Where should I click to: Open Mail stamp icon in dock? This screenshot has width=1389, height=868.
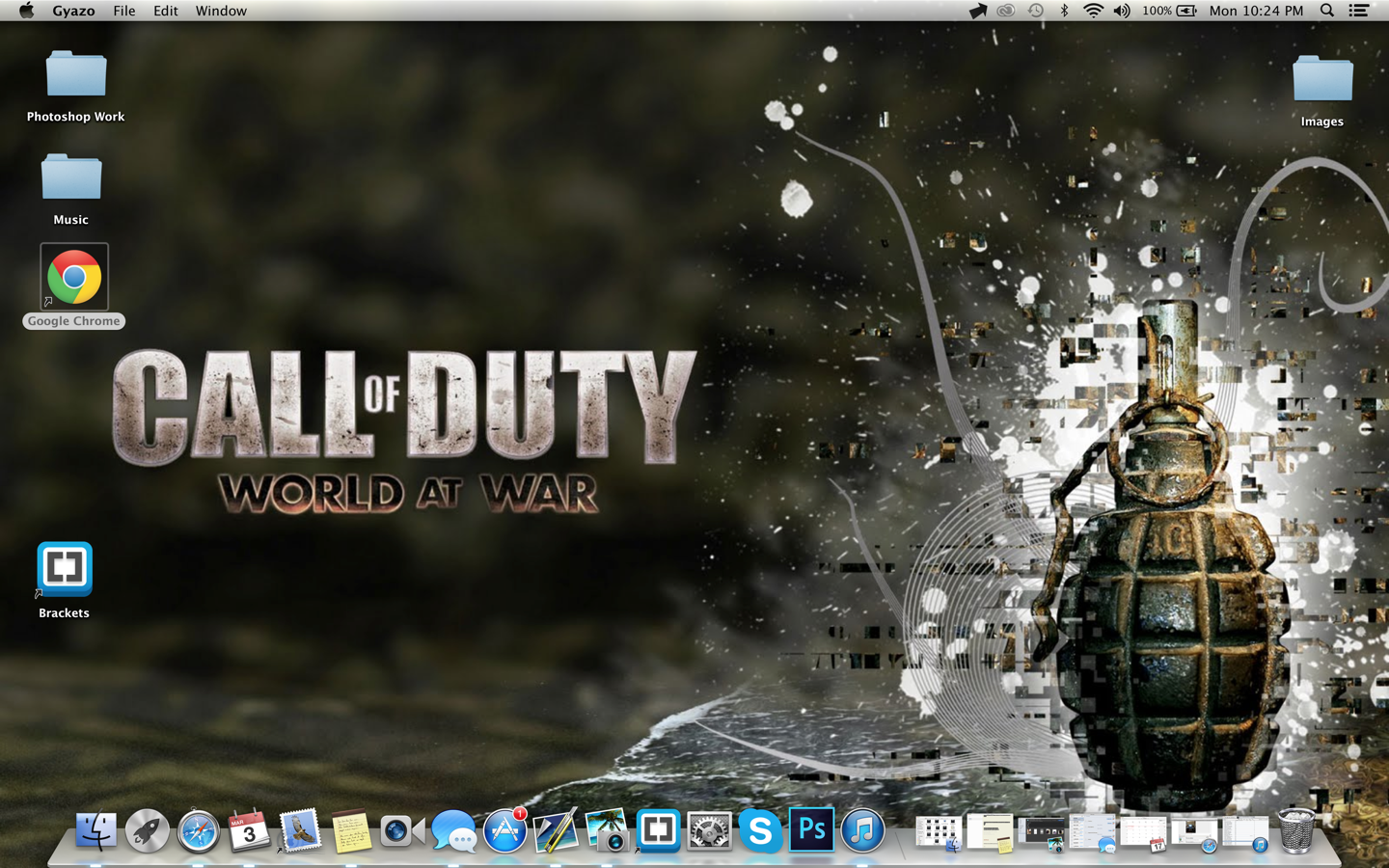[300, 830]
